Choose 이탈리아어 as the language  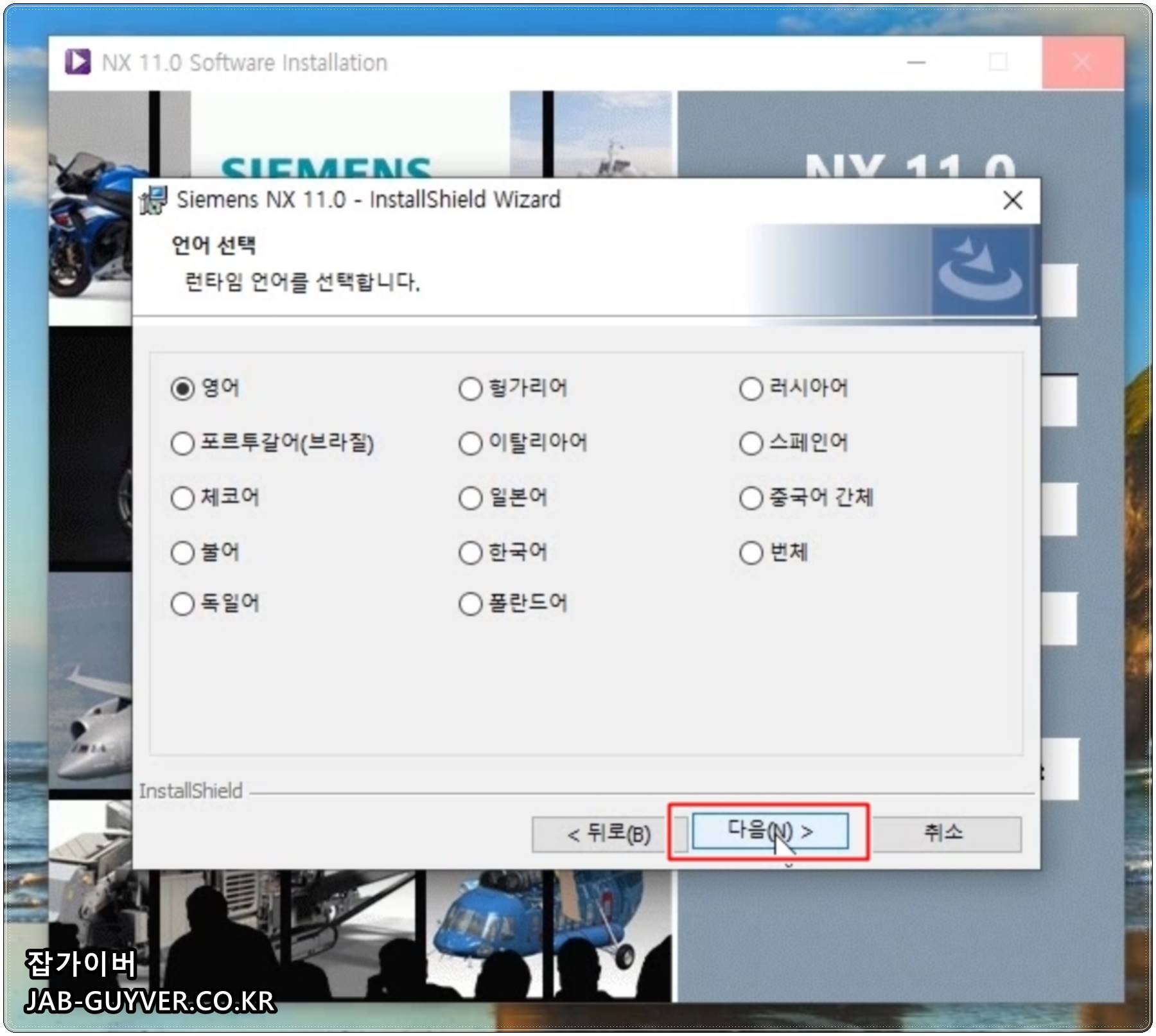(x=471, y=443)
